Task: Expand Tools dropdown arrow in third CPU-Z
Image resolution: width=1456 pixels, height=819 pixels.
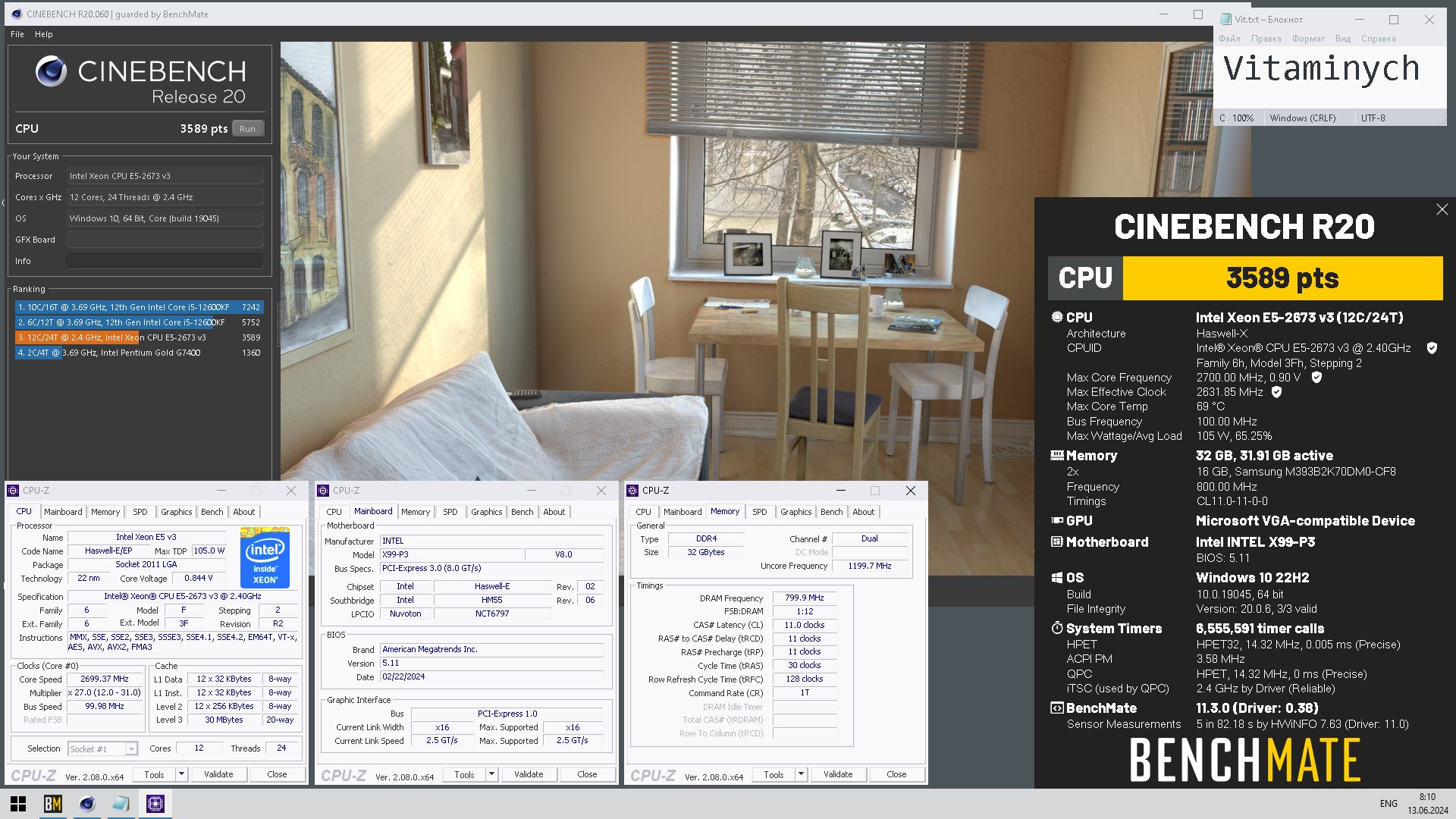Action: click(801, 774)
